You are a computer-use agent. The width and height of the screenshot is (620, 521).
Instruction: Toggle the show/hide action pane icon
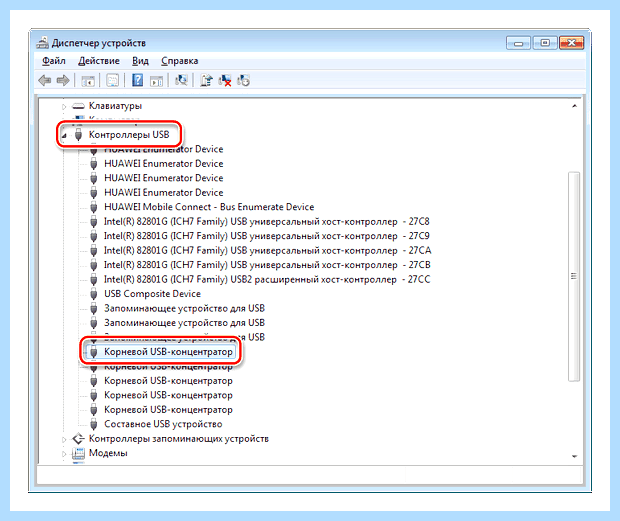(157, 81)
